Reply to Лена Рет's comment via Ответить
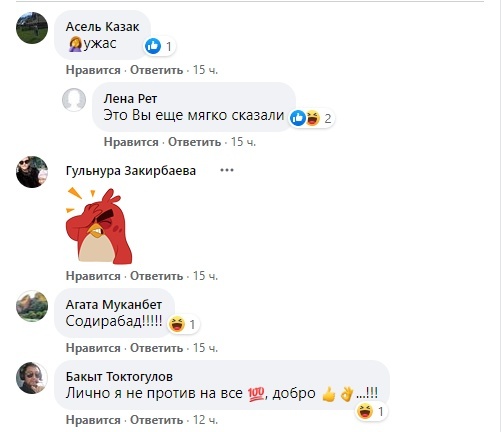The image size is (501, 432). click(x=194, y=142)
